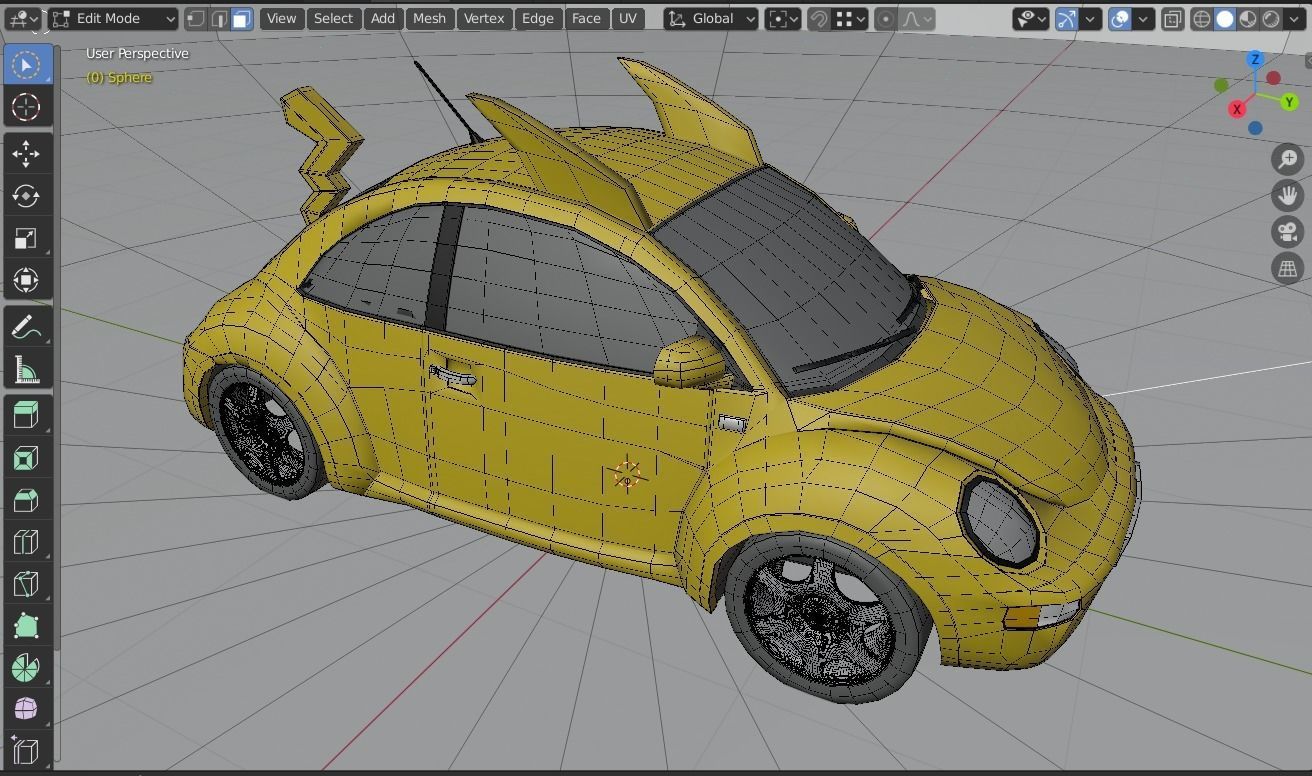Click the 'User Perspective' viewport label
1312x776 pixels.
pos(137,54)
